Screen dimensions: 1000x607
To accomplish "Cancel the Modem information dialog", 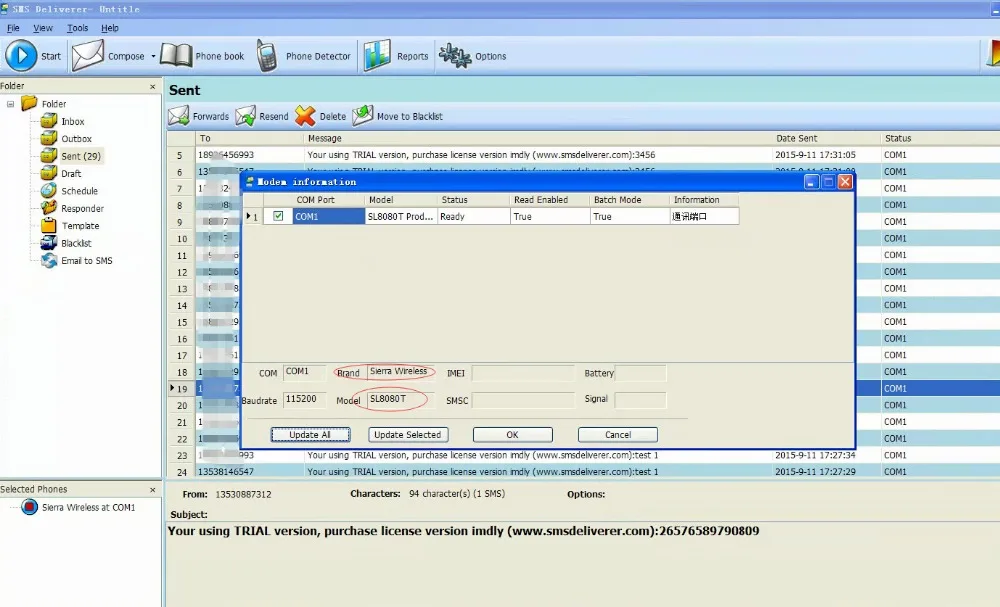I will (x=617, y=435).
